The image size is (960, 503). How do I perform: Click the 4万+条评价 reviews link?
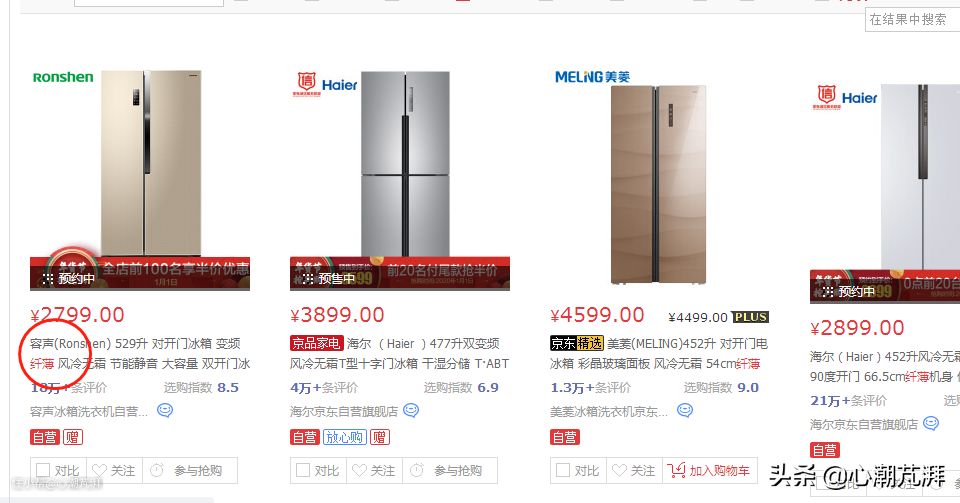point(324,387)
